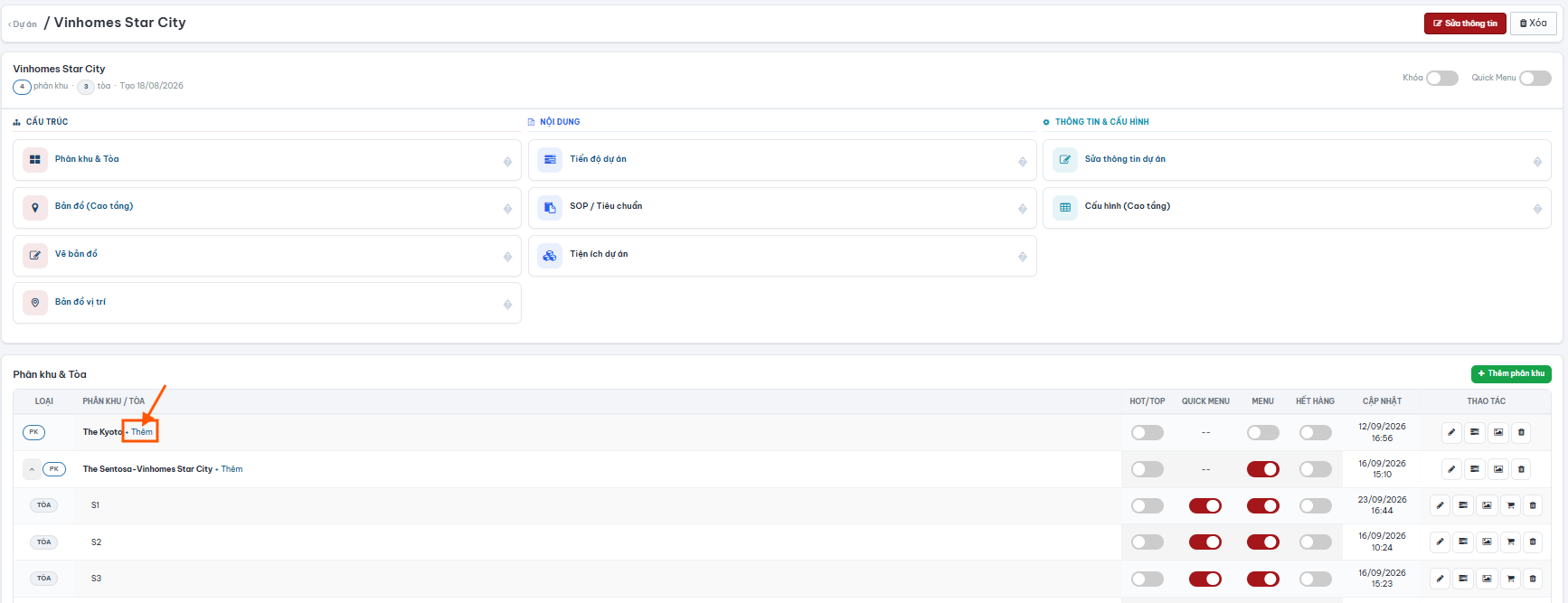Click the shopping cart icon for tower S1
Image resolution: width=1568 pixels, height=603 pixels.
[x=1510, y=505]
